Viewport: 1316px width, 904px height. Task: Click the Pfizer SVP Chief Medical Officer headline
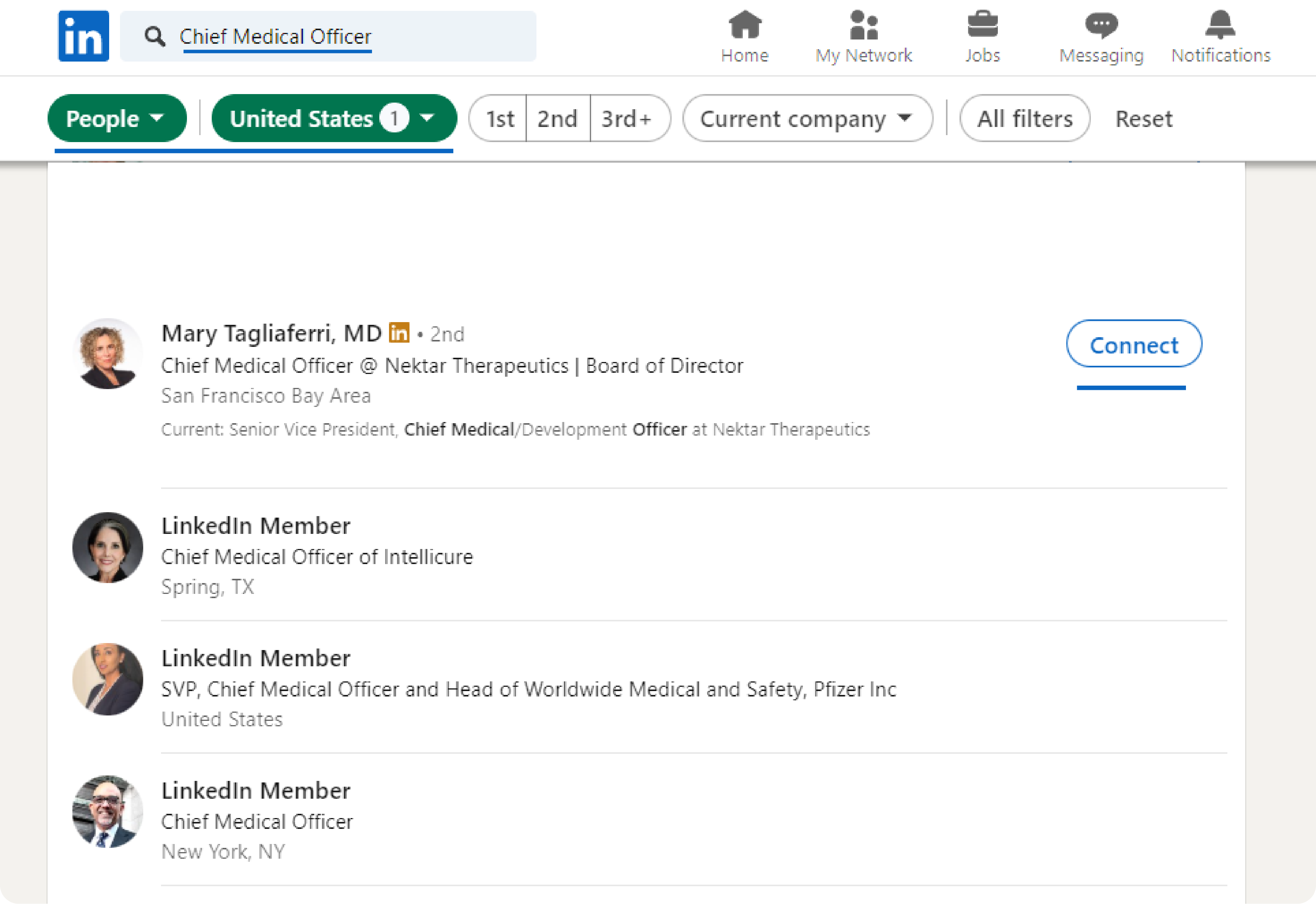529,690
